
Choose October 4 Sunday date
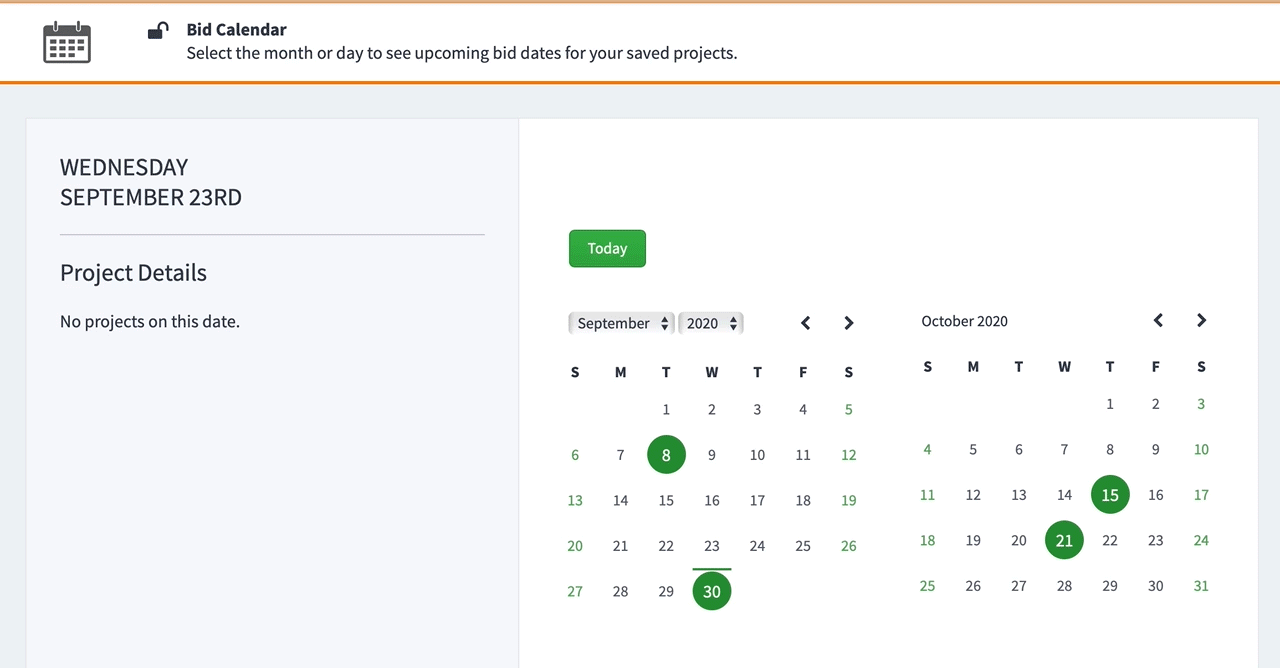coord(928,449)
